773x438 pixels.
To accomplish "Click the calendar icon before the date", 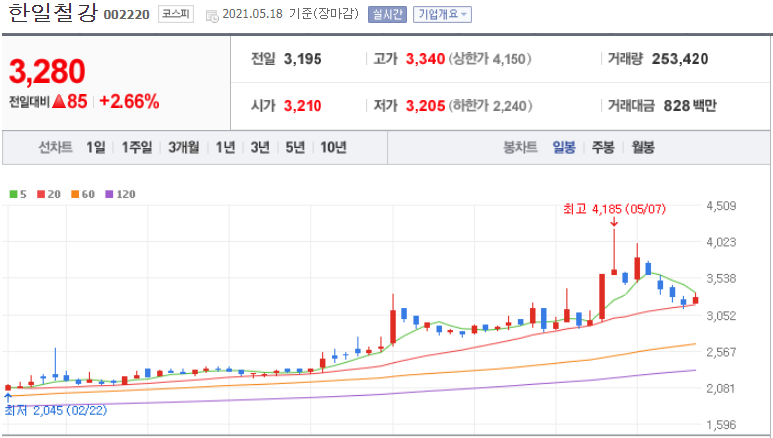I will coord(212,16).
